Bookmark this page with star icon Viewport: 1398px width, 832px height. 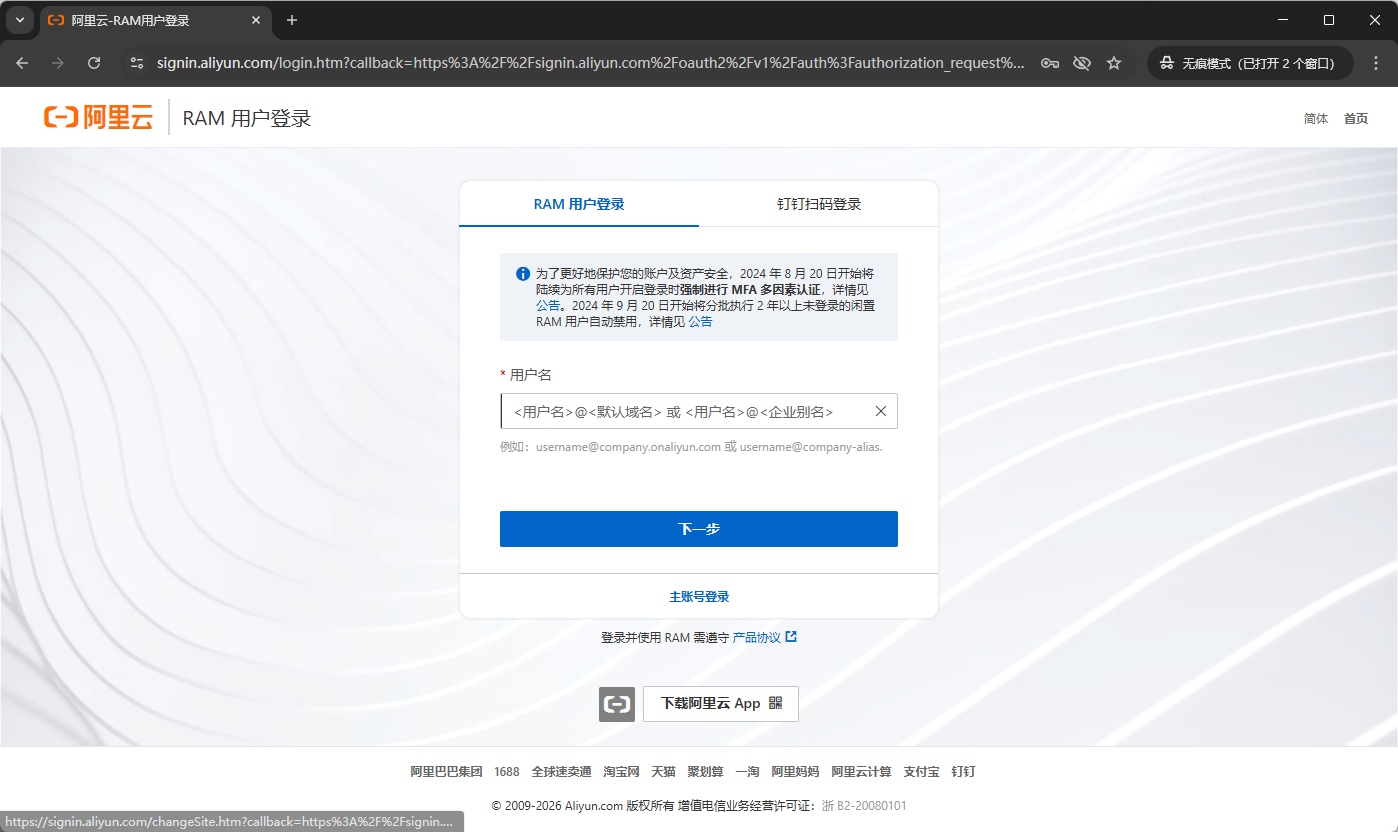pyautogui.click(x=1114, y=63)
